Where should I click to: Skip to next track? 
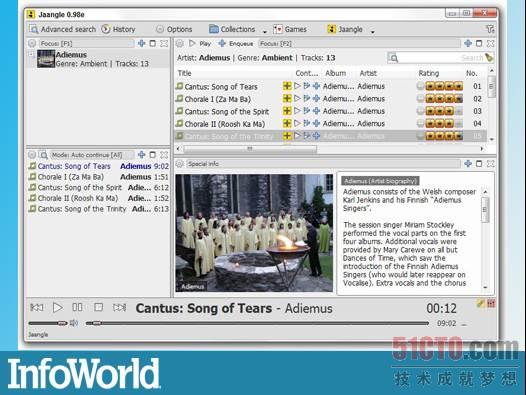point(119,307)
